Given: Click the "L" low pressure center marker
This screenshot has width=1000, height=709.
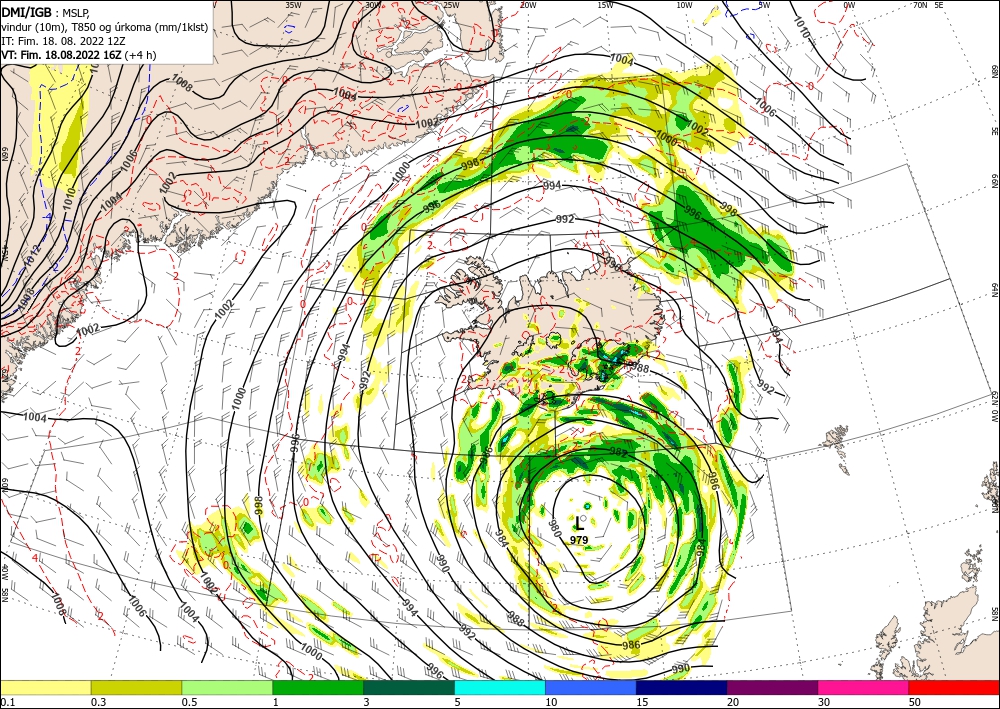Looking at the screenshot, I should (x=579, y=524).
